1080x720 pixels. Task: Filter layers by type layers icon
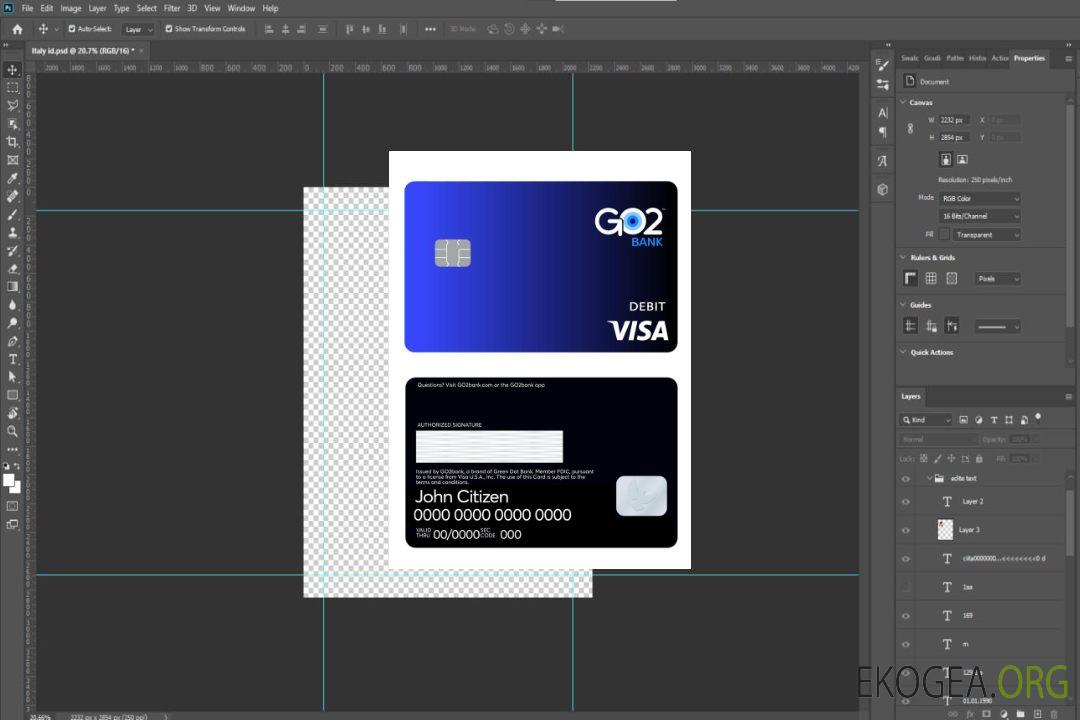pos(994,420)
